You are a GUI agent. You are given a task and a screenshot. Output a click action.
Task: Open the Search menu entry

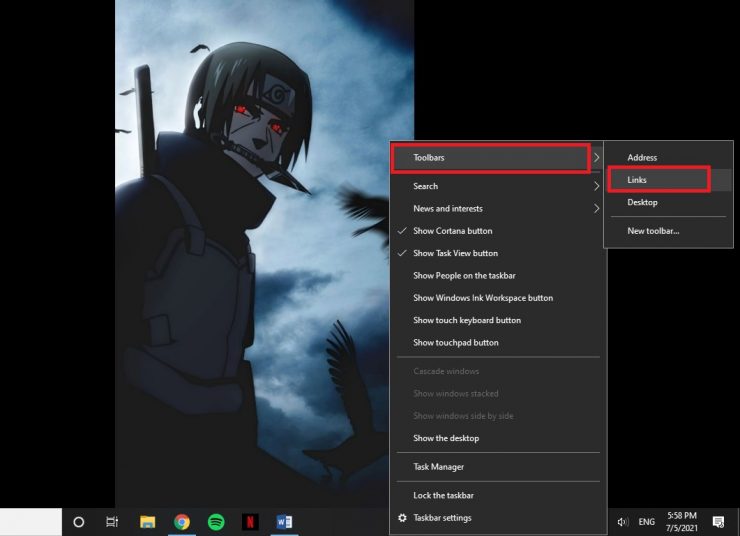point(498,186)
